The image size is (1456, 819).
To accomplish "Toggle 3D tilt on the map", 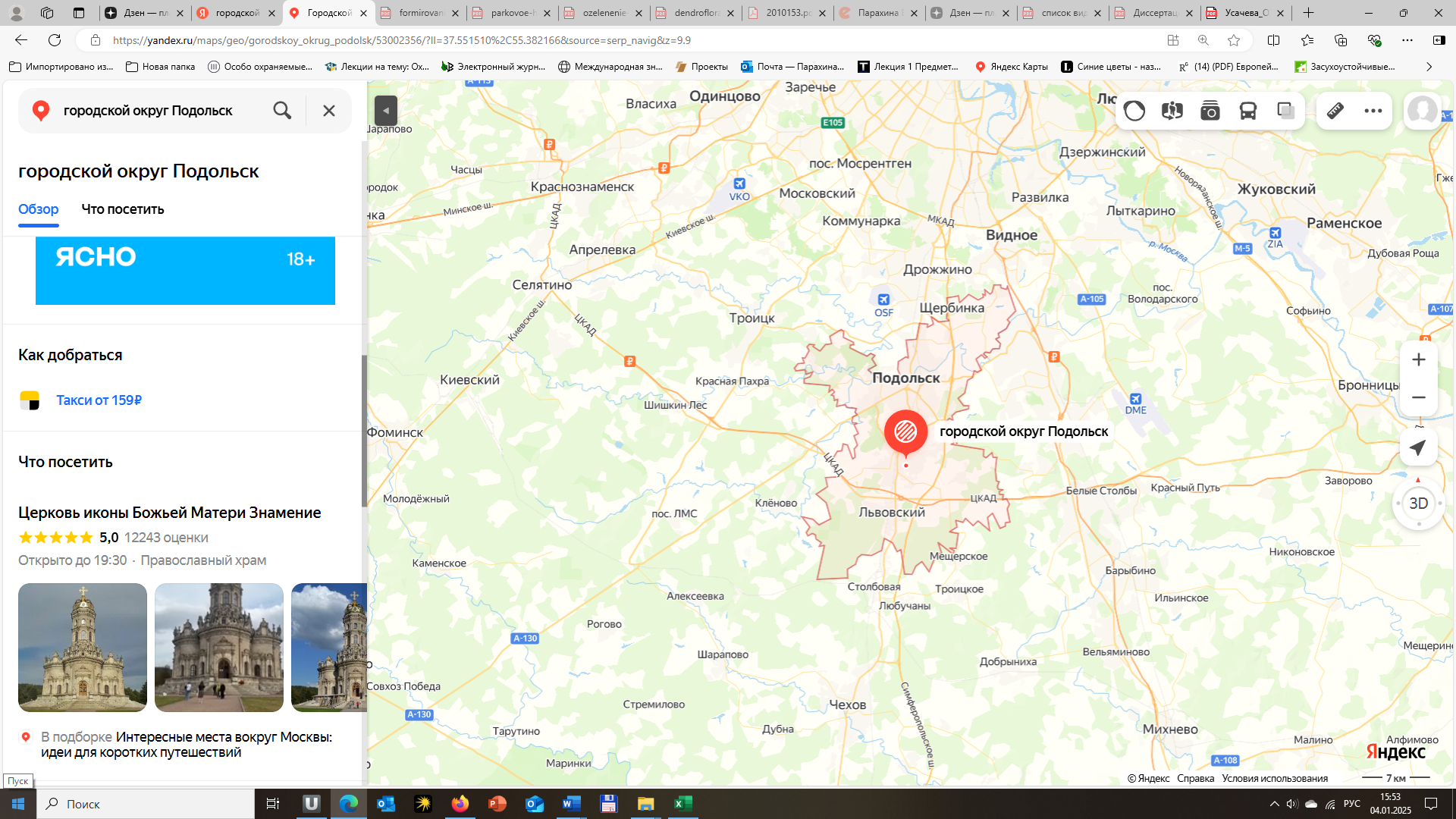I will (1418, 504).
